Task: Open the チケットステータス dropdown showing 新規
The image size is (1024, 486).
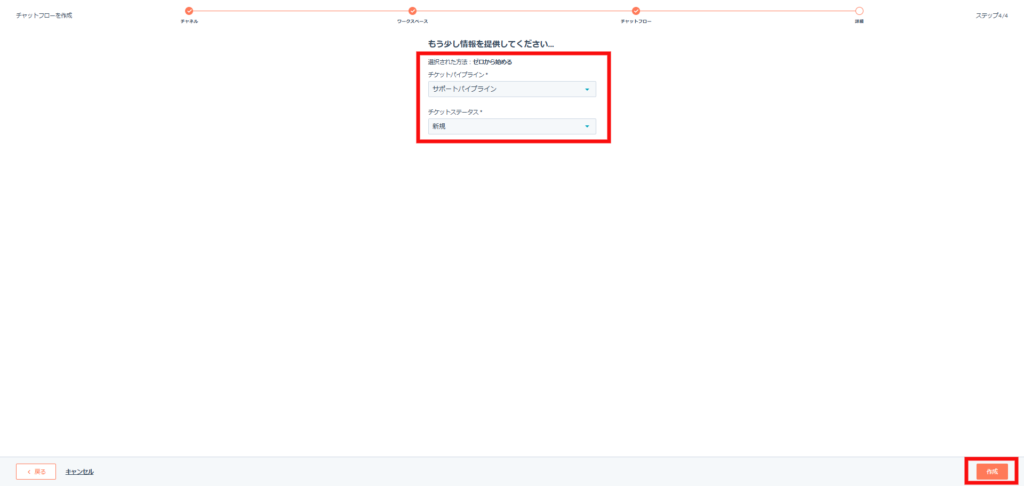Action: click(512, 127)
